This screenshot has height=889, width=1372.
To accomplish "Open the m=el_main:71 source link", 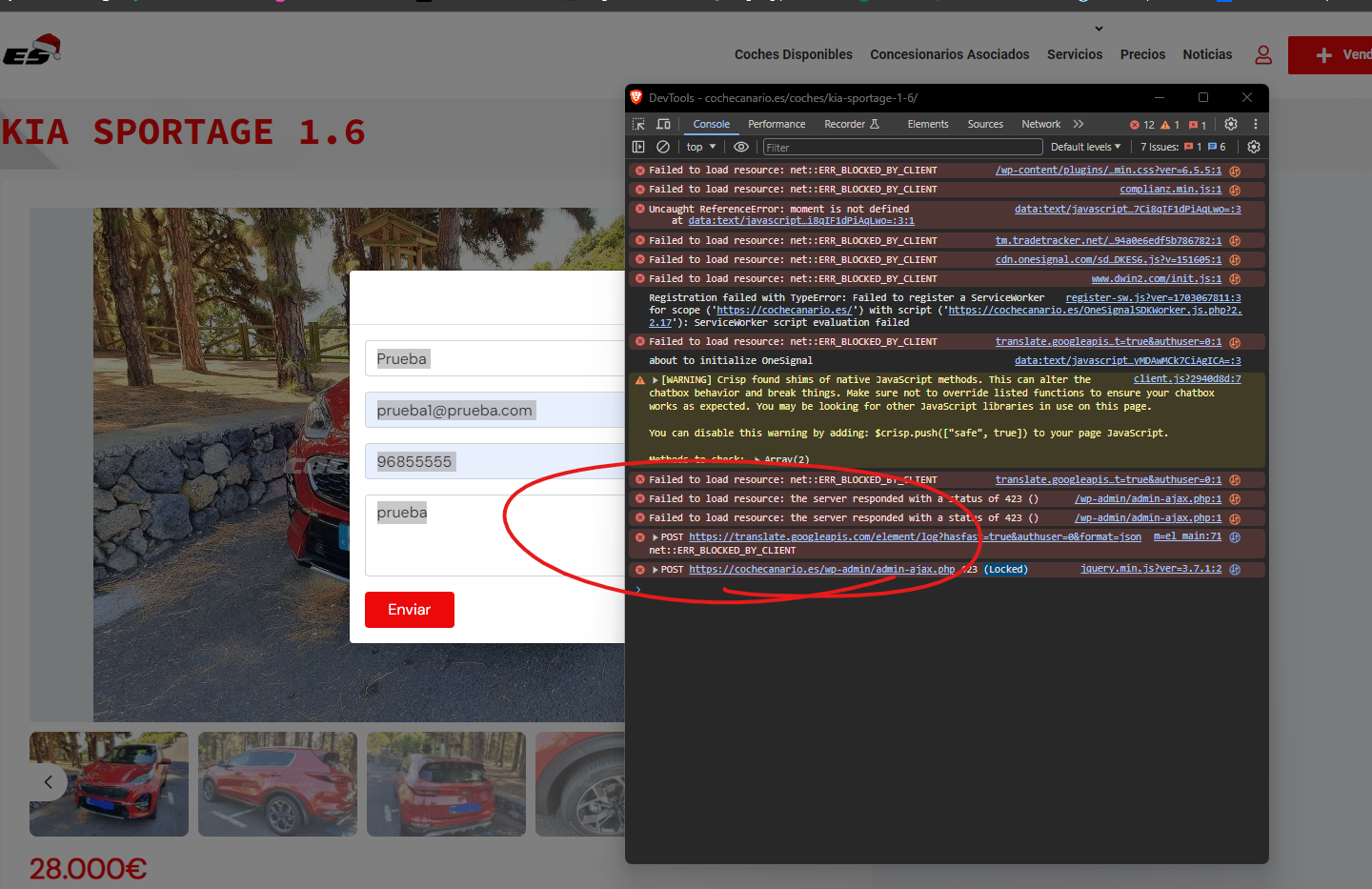I will (1187, 536).
